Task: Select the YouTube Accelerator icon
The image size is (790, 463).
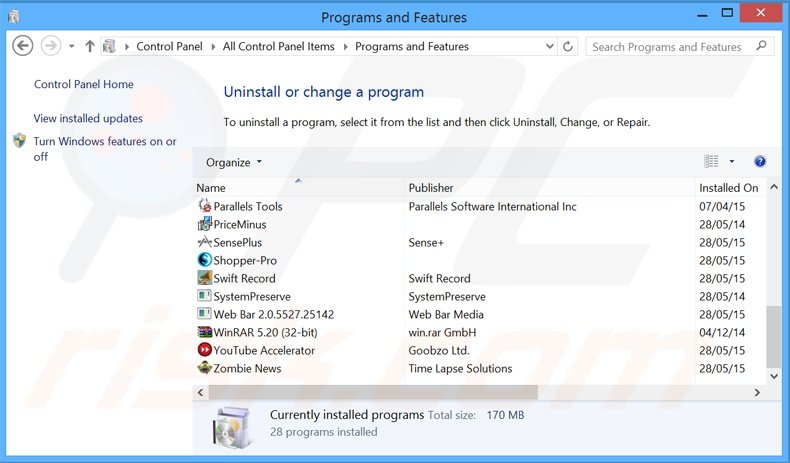Action: pyautogui.click(x=205, y=350)
